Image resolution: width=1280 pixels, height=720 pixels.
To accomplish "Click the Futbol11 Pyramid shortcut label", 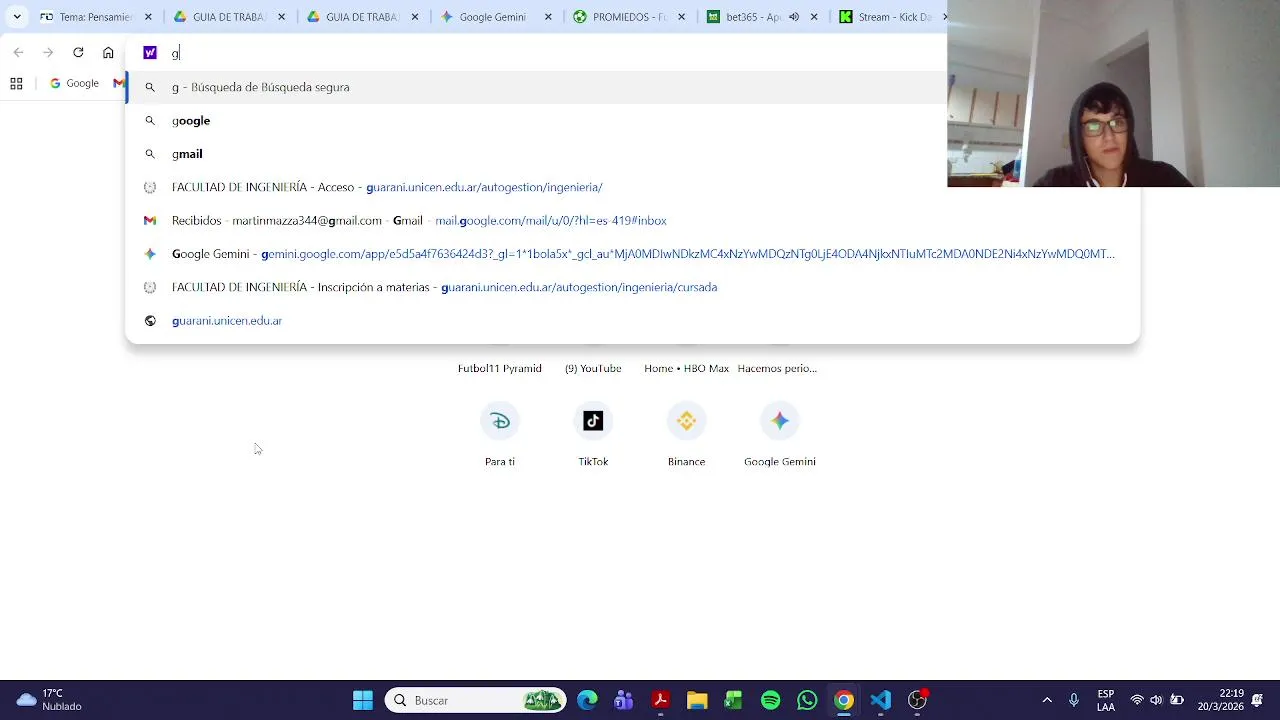I will pos(500,369).
